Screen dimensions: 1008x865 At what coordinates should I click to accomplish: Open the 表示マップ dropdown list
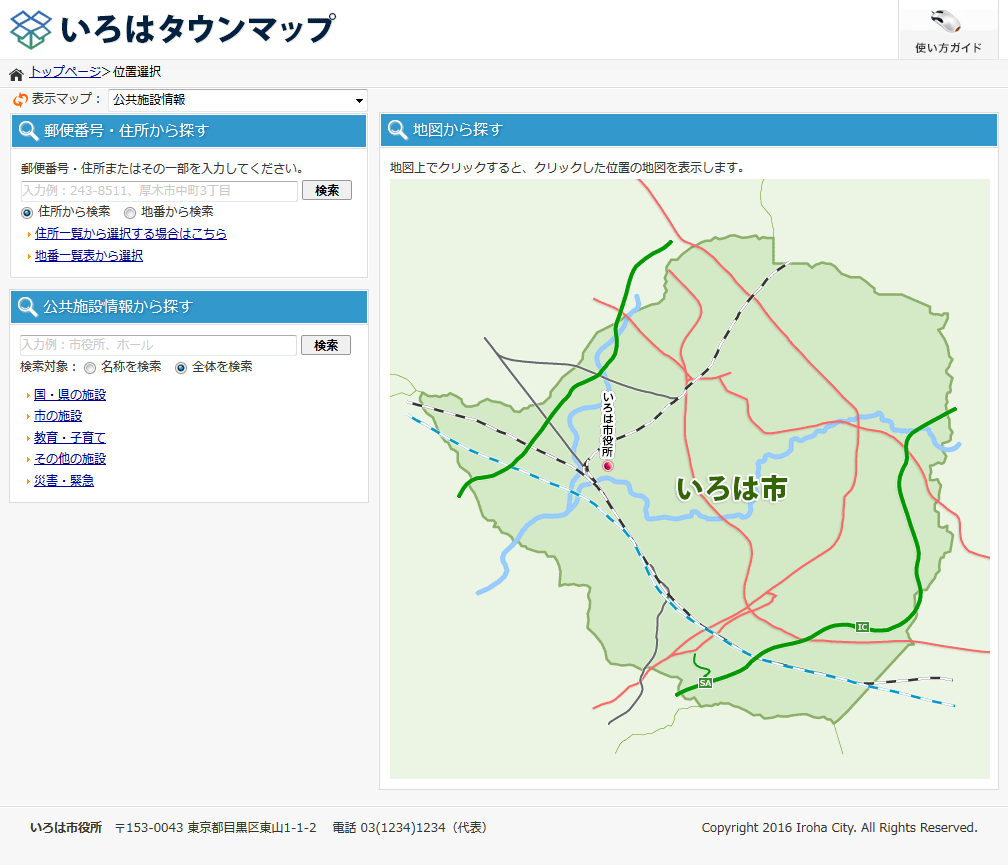click(238, 100)
